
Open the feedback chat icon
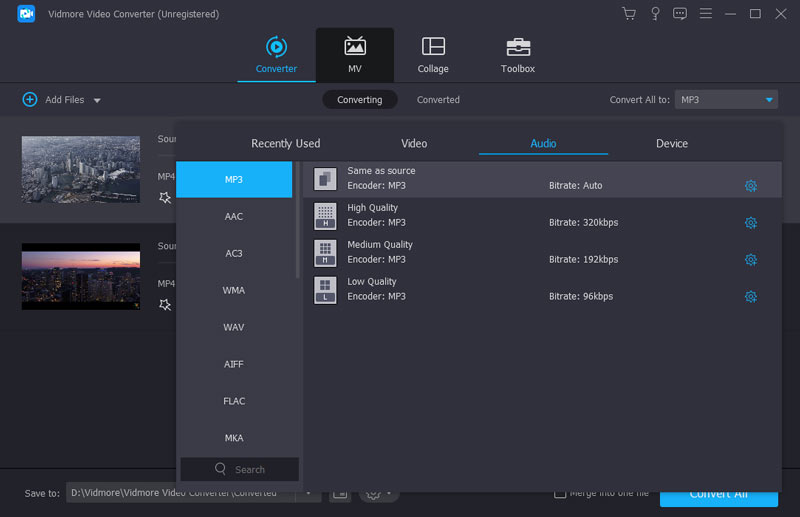coord(680,14)
